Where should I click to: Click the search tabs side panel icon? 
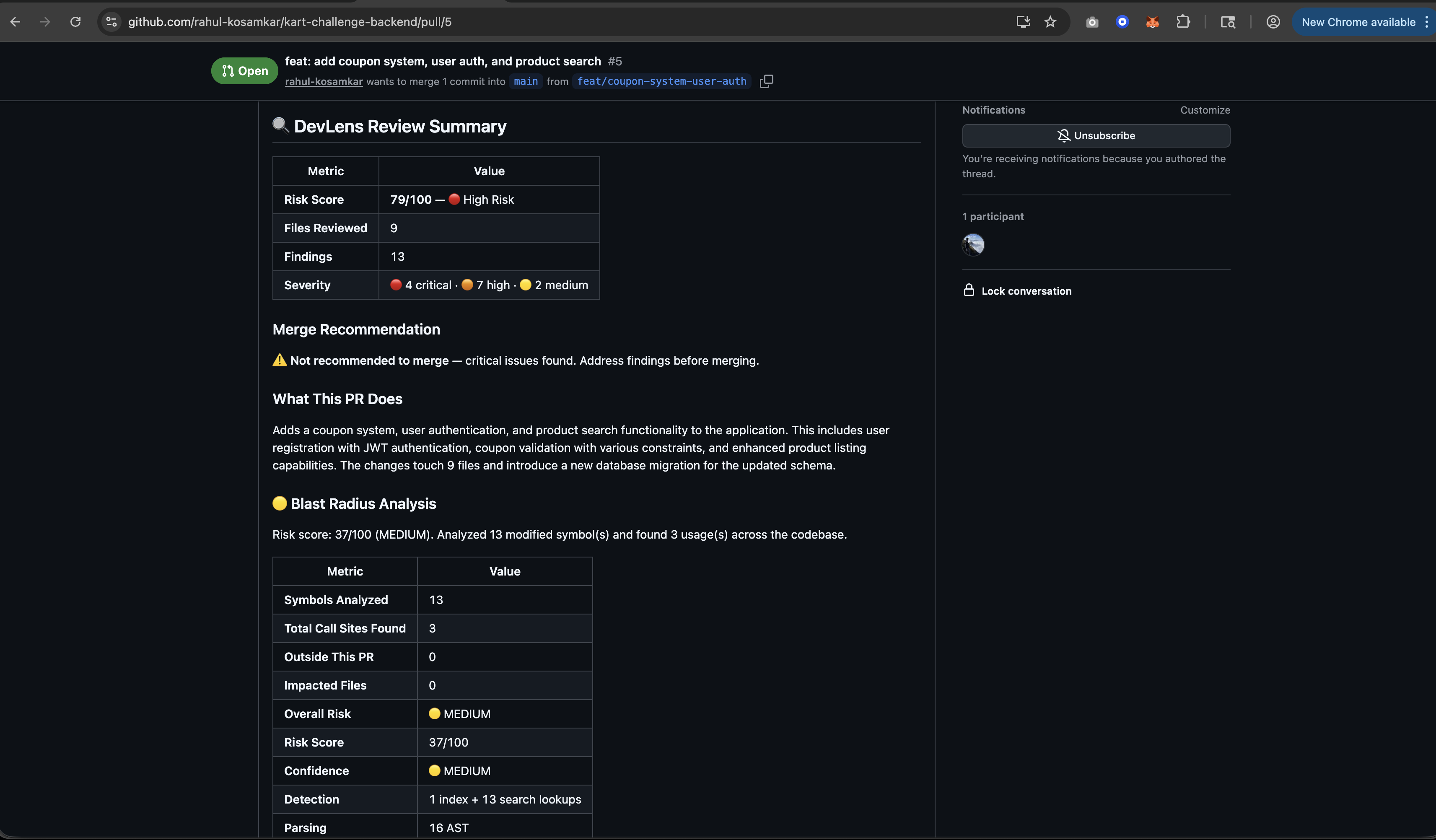1227,22
